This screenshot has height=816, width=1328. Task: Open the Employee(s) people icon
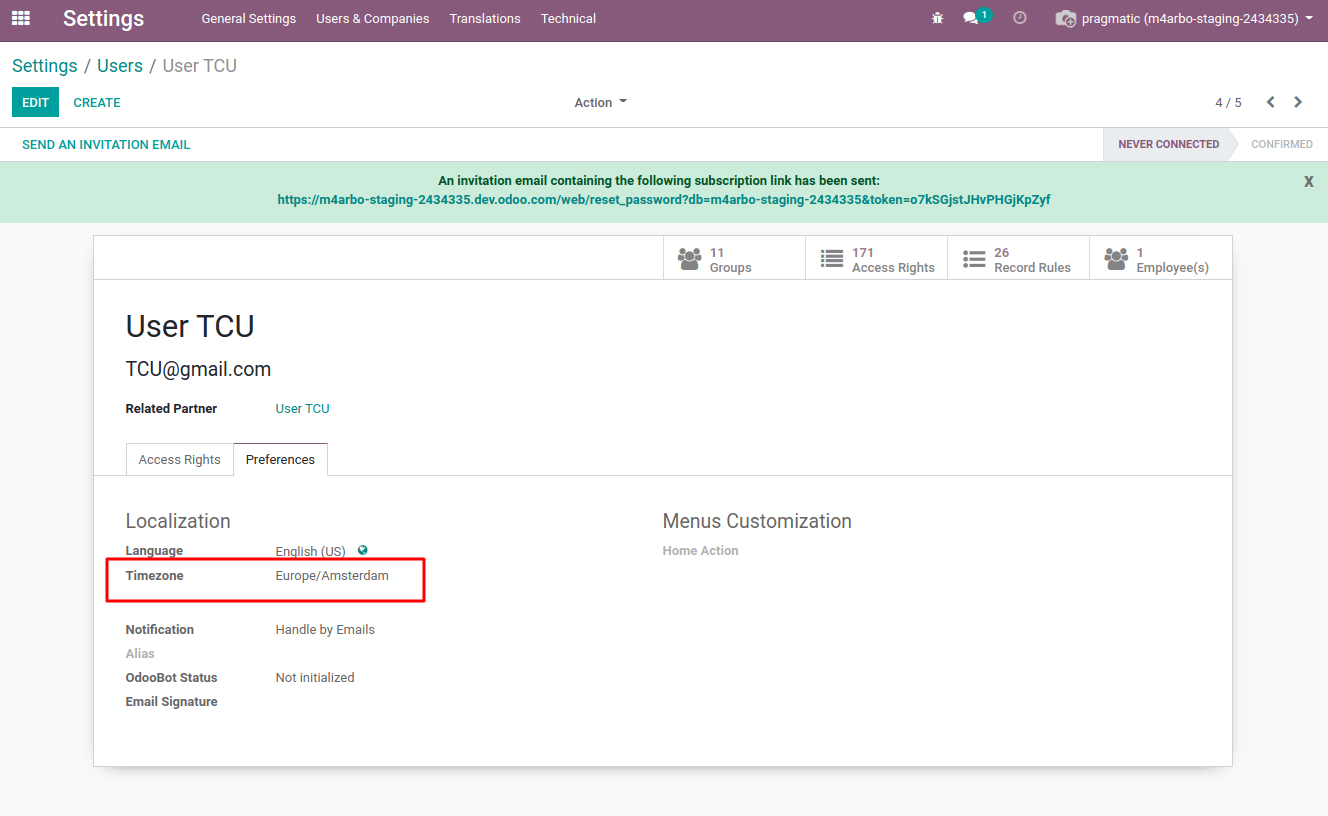(1116, 259)
